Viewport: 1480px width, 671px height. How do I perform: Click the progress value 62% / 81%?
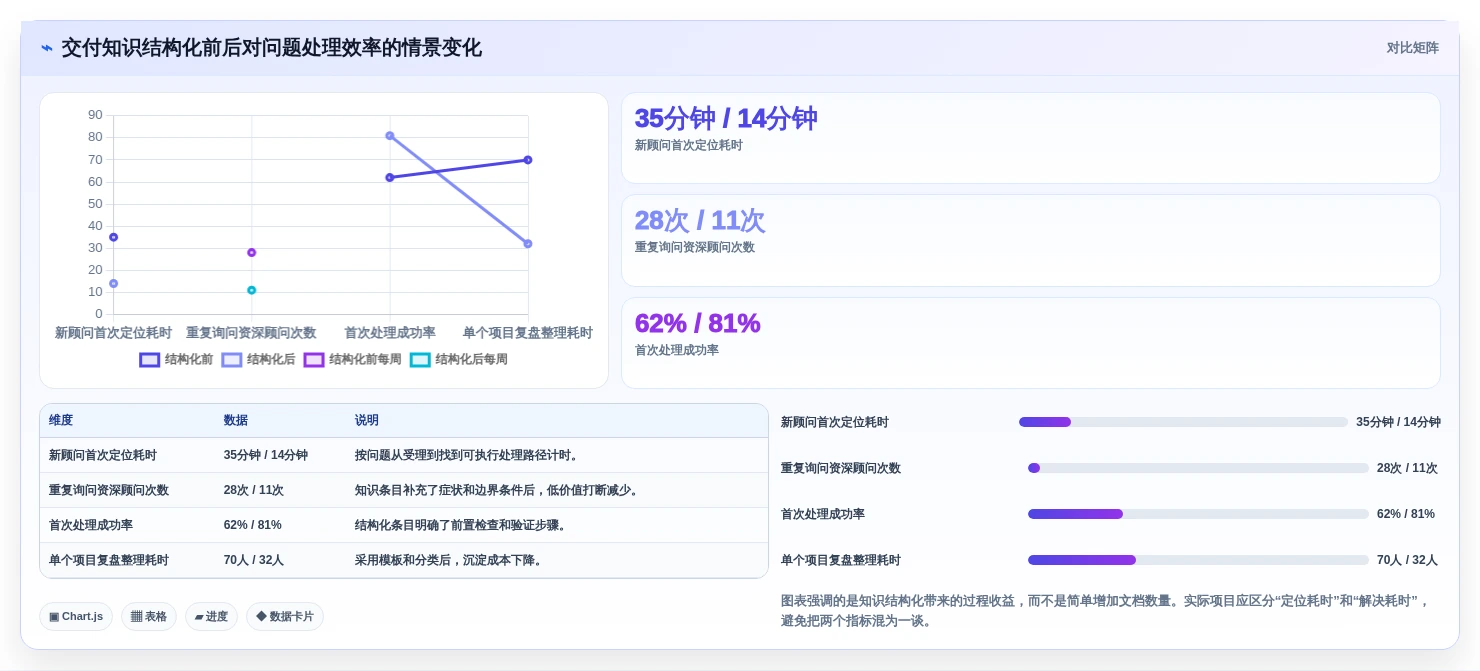click(x=1406, y=514)
